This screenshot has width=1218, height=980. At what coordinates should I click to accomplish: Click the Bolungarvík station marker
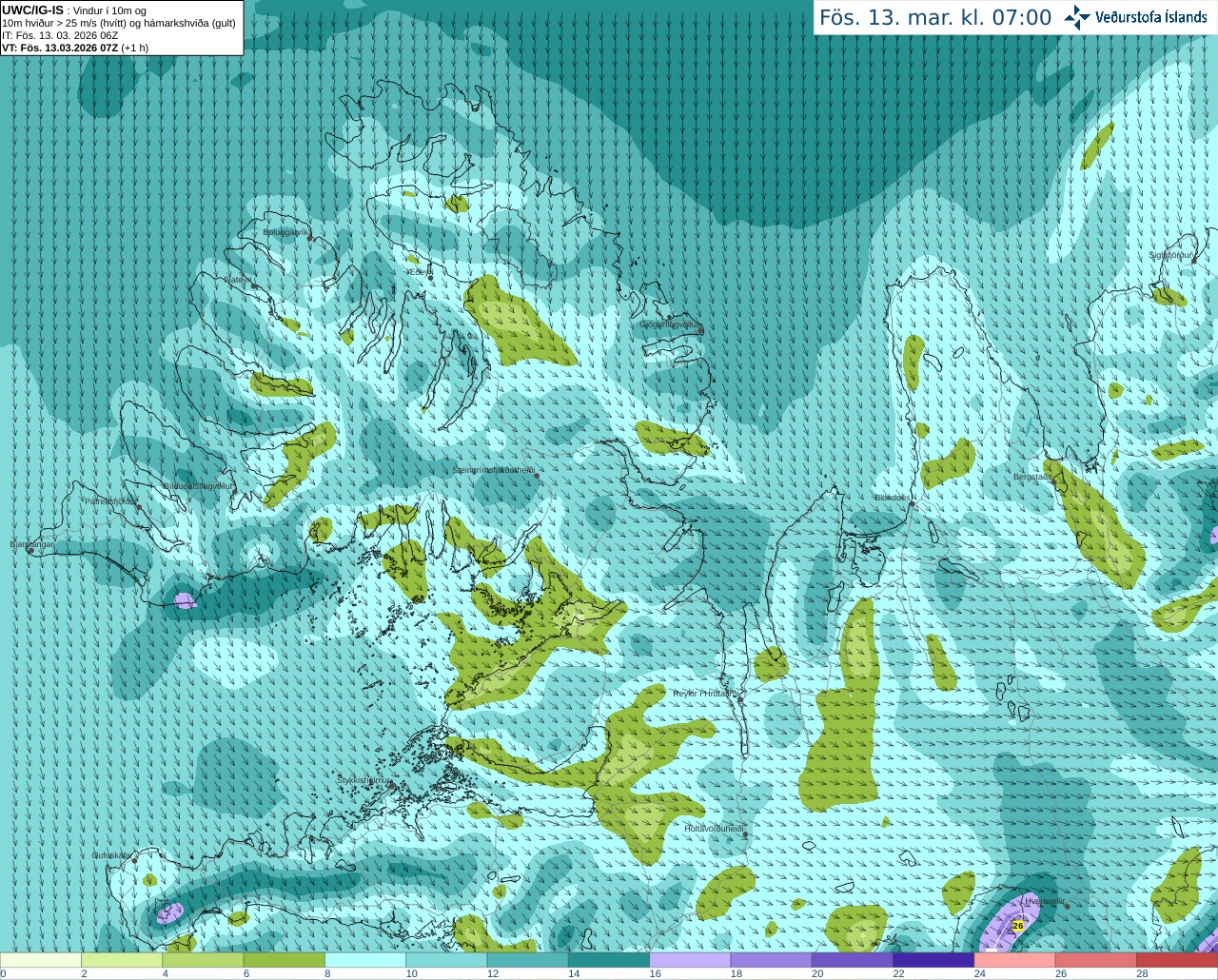(311, 238)
